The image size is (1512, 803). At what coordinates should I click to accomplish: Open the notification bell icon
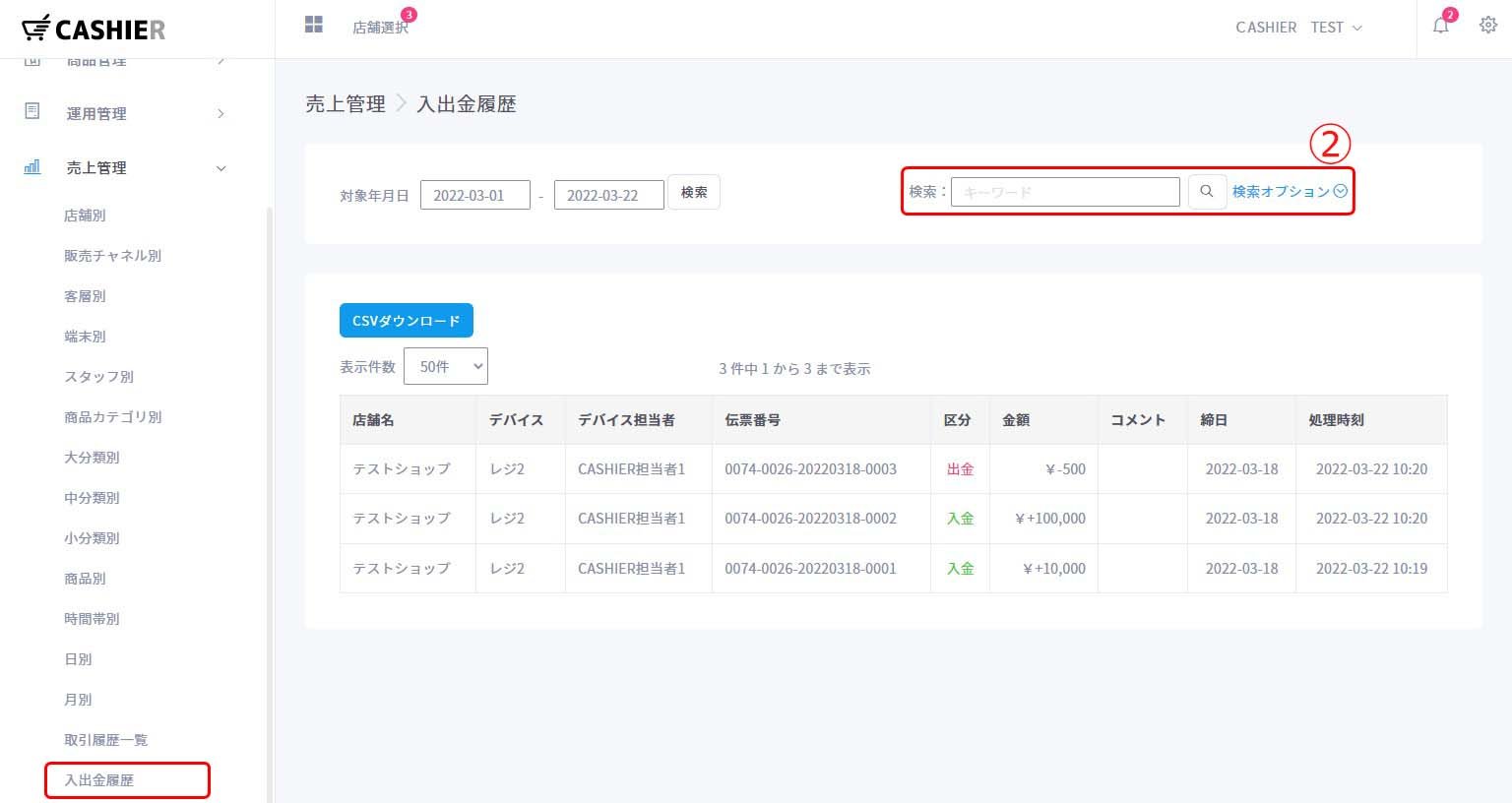tap(1441, 27)
